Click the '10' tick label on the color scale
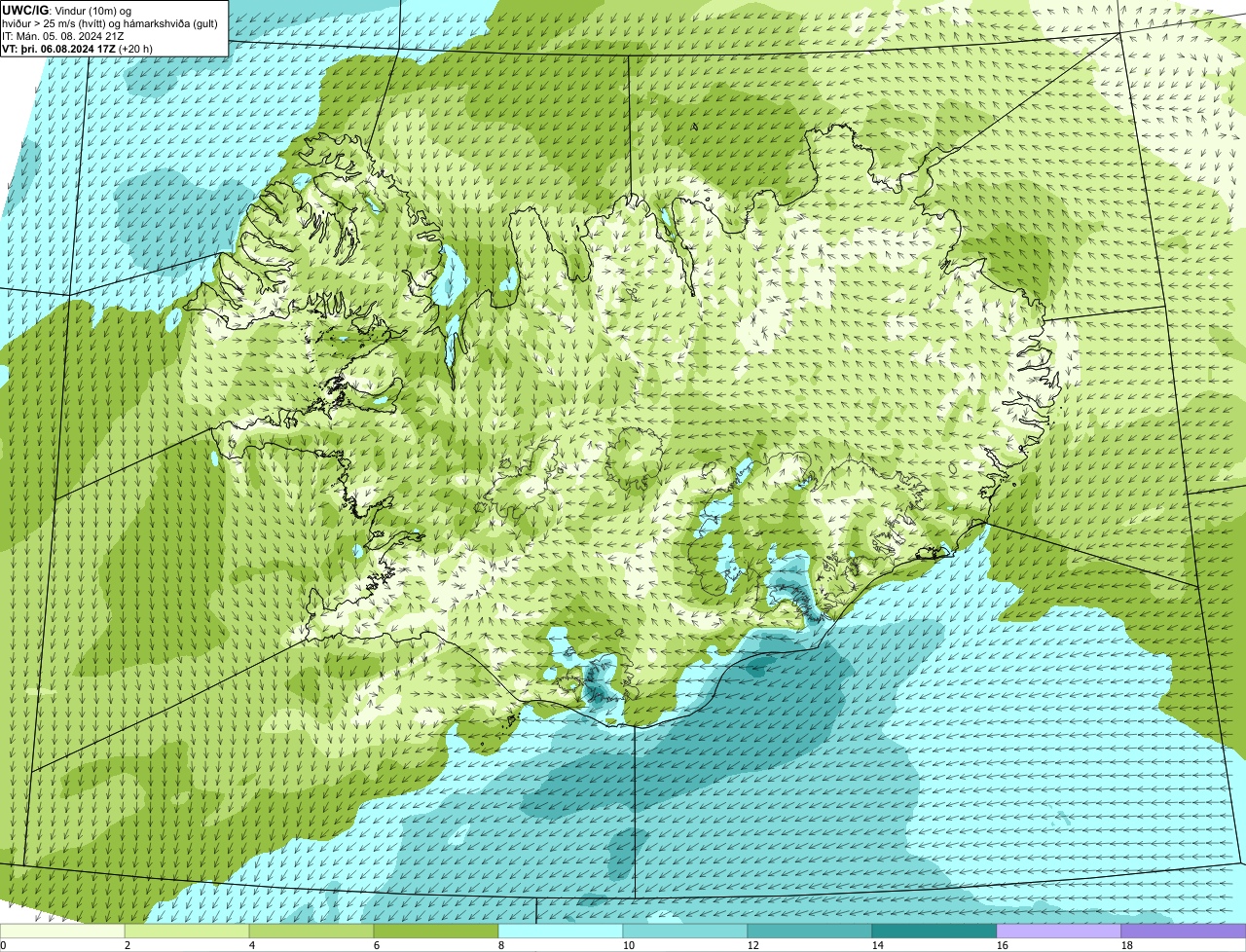The image size is (1246, 952). pyautogui.click(x=629, y=945)
